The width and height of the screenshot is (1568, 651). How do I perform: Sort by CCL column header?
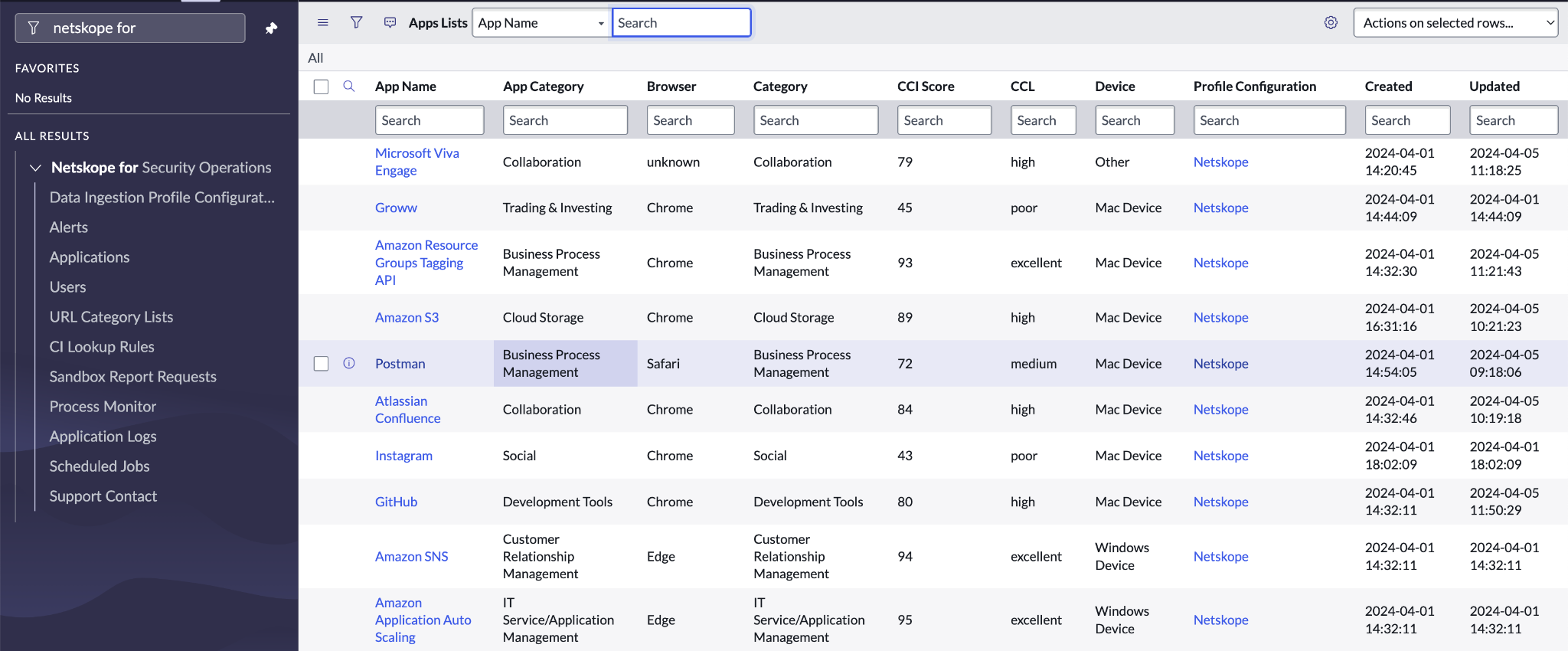click(x=1023, y=87)
